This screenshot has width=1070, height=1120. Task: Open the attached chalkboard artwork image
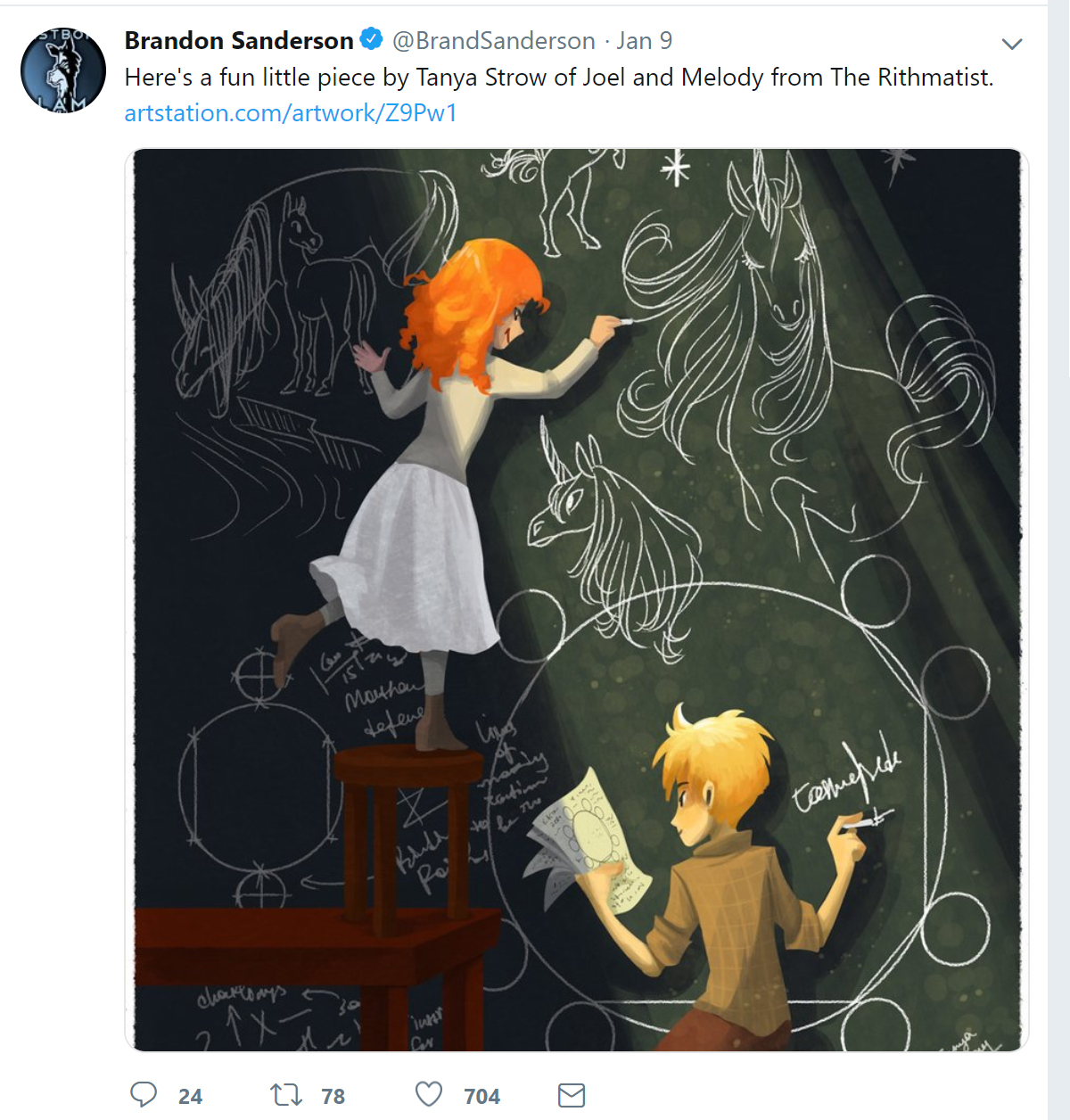[577, 599]
